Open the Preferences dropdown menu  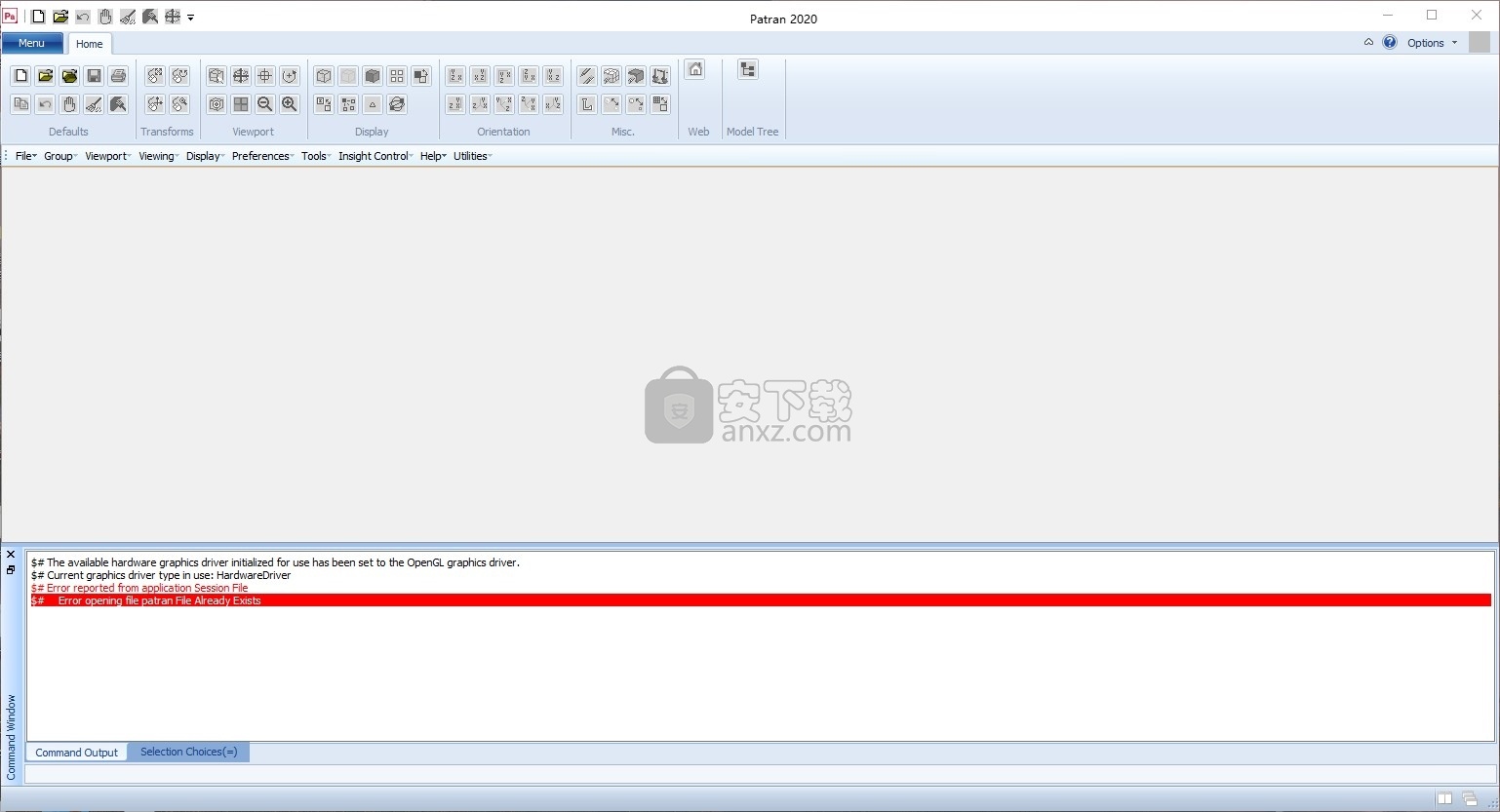263,156
